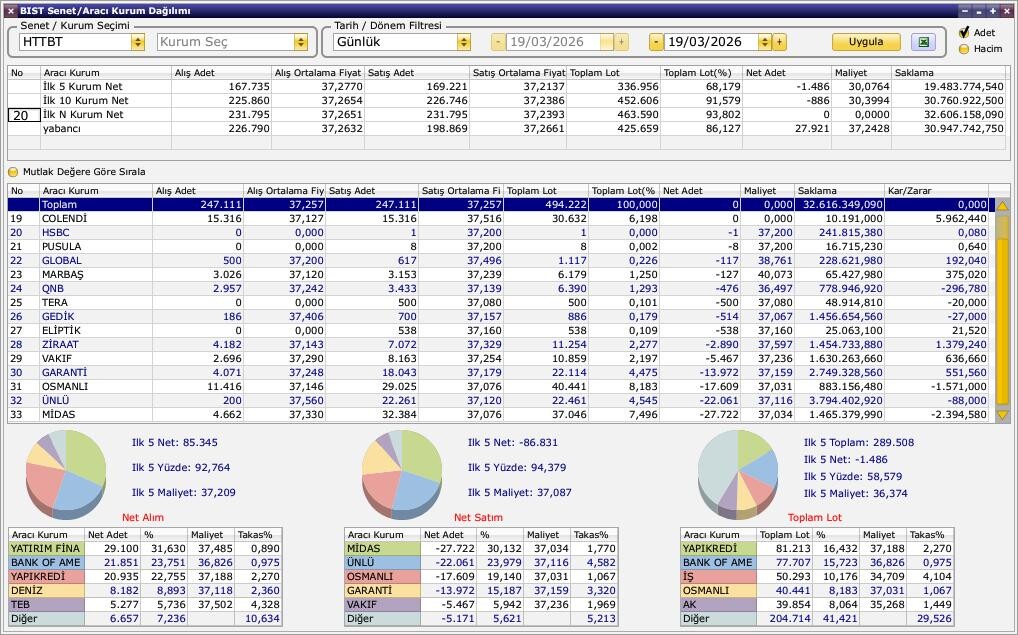Export data with the Excel icon
The height and width of the screenshot is (635, 1018).
[x=923, y=42]
